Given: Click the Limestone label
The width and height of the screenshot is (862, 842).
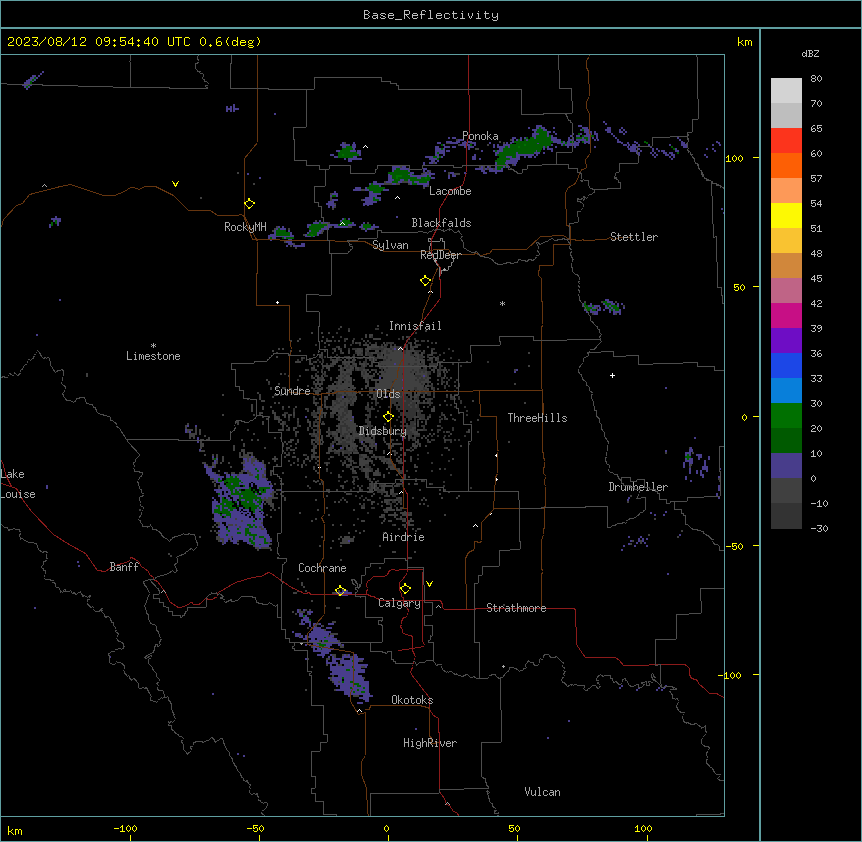Looking at the screenshot, I should (153, 356).
